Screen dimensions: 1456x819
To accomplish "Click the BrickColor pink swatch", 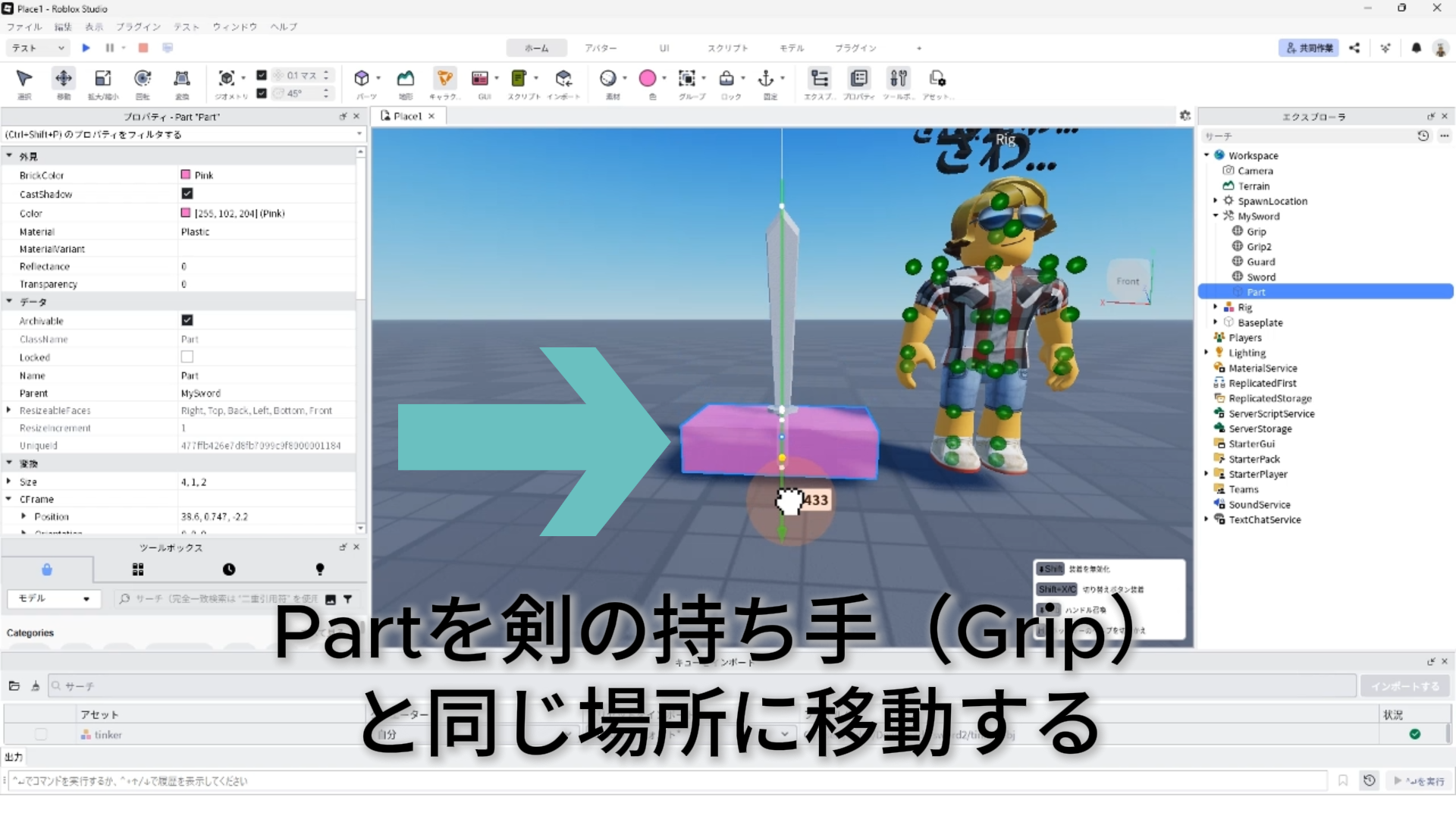I will pyautogui.click(x=186, y=175).
